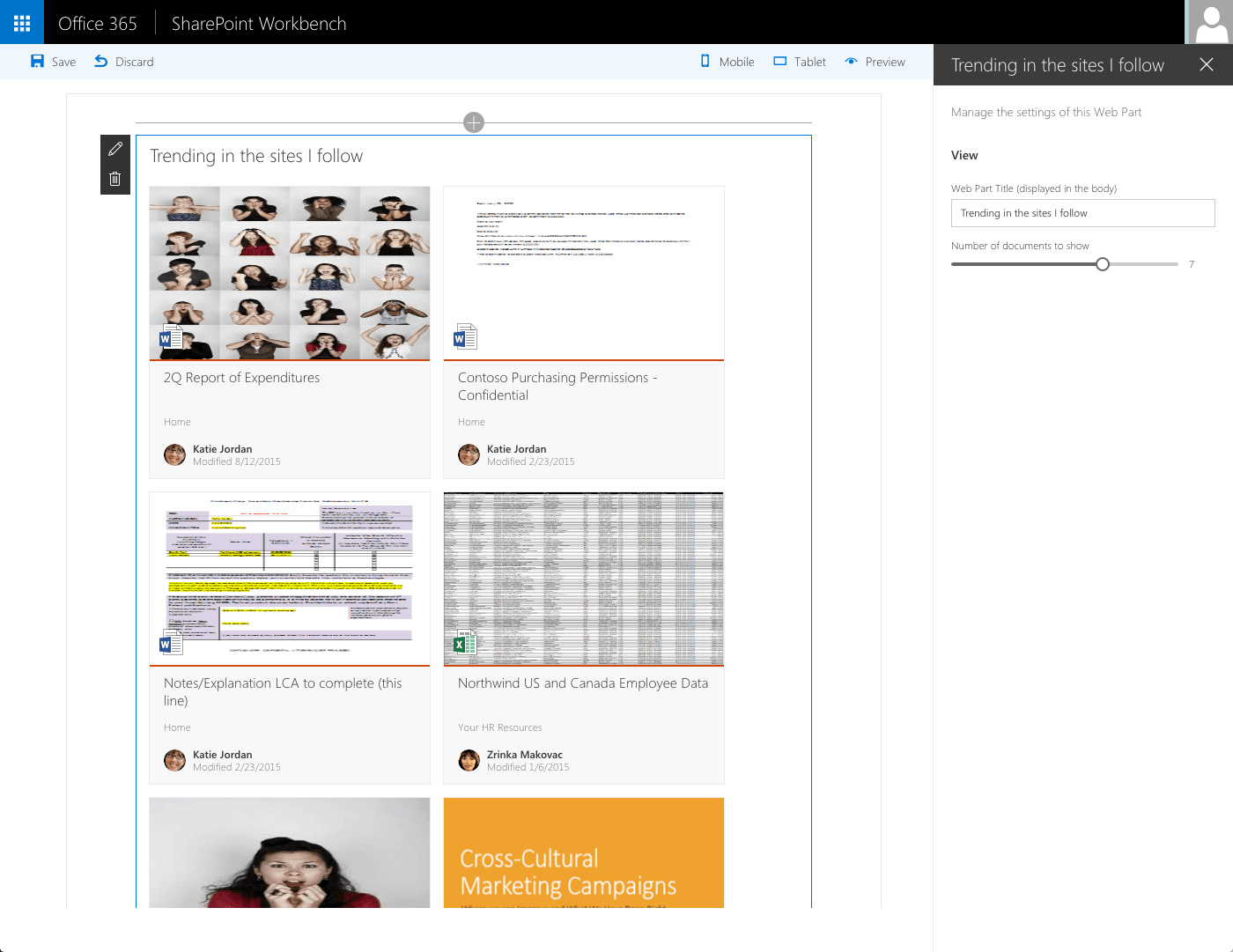Click the SharePoint Workbench header title

[x=259, y=24]
